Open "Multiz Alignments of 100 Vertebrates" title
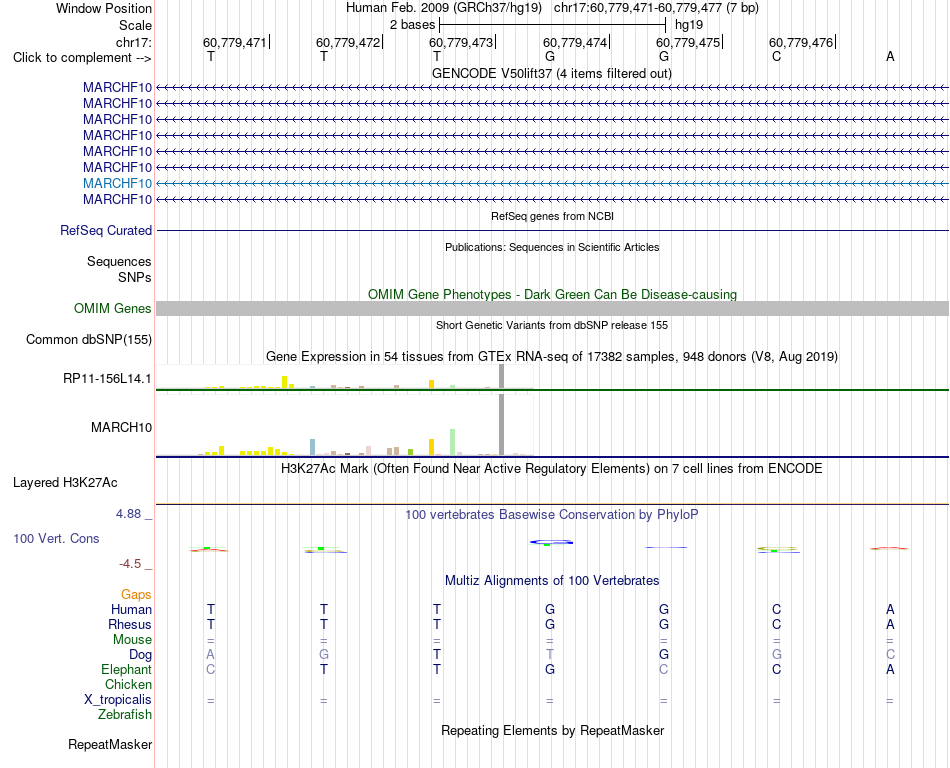 tap(552, 581)
